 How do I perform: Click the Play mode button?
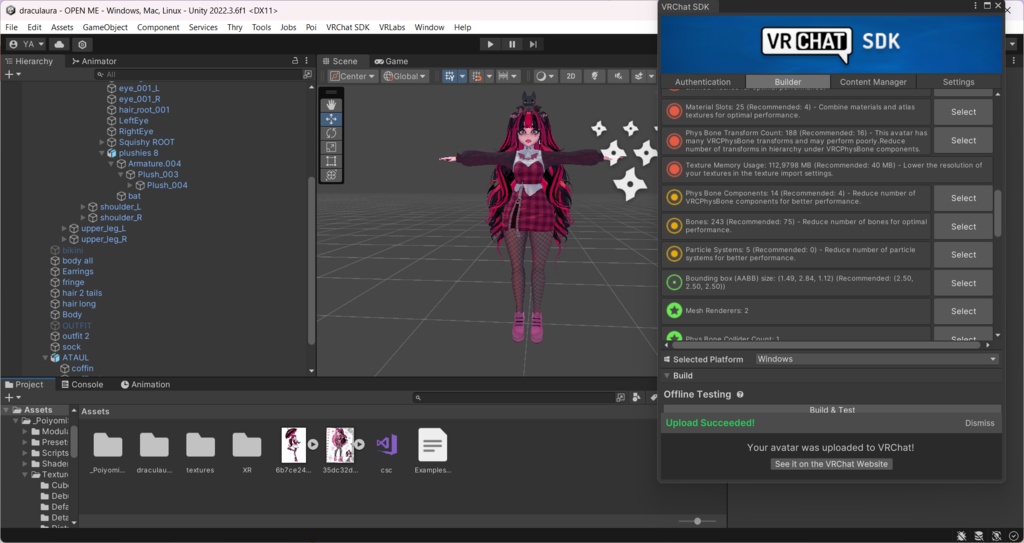(x=490, y=44)
